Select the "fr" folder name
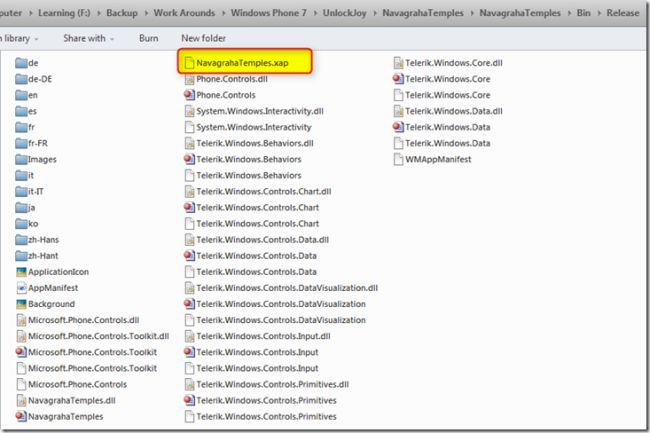The image size is (650, 433). tap(32, 127)
